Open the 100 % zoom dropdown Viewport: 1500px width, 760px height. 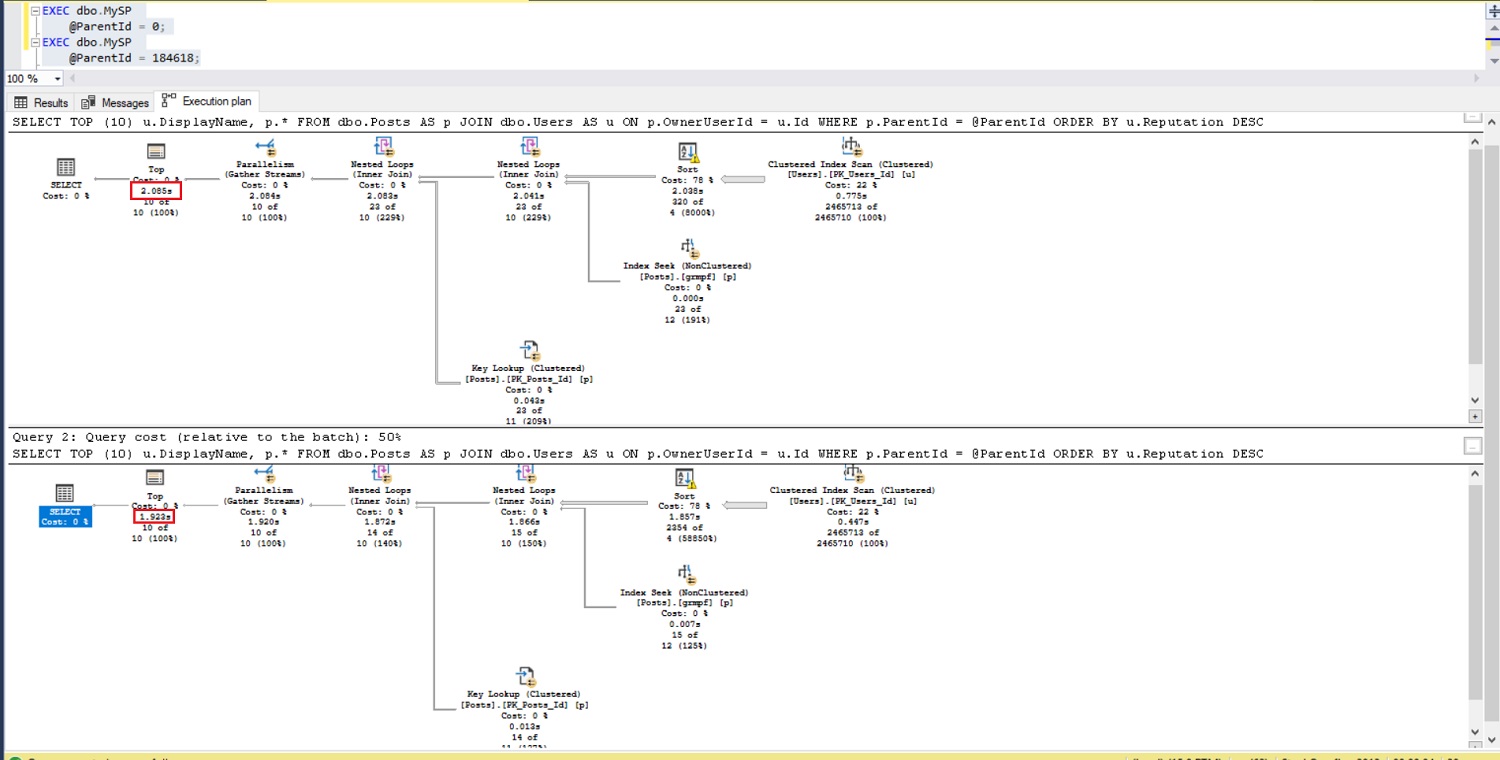coord(57,78)
